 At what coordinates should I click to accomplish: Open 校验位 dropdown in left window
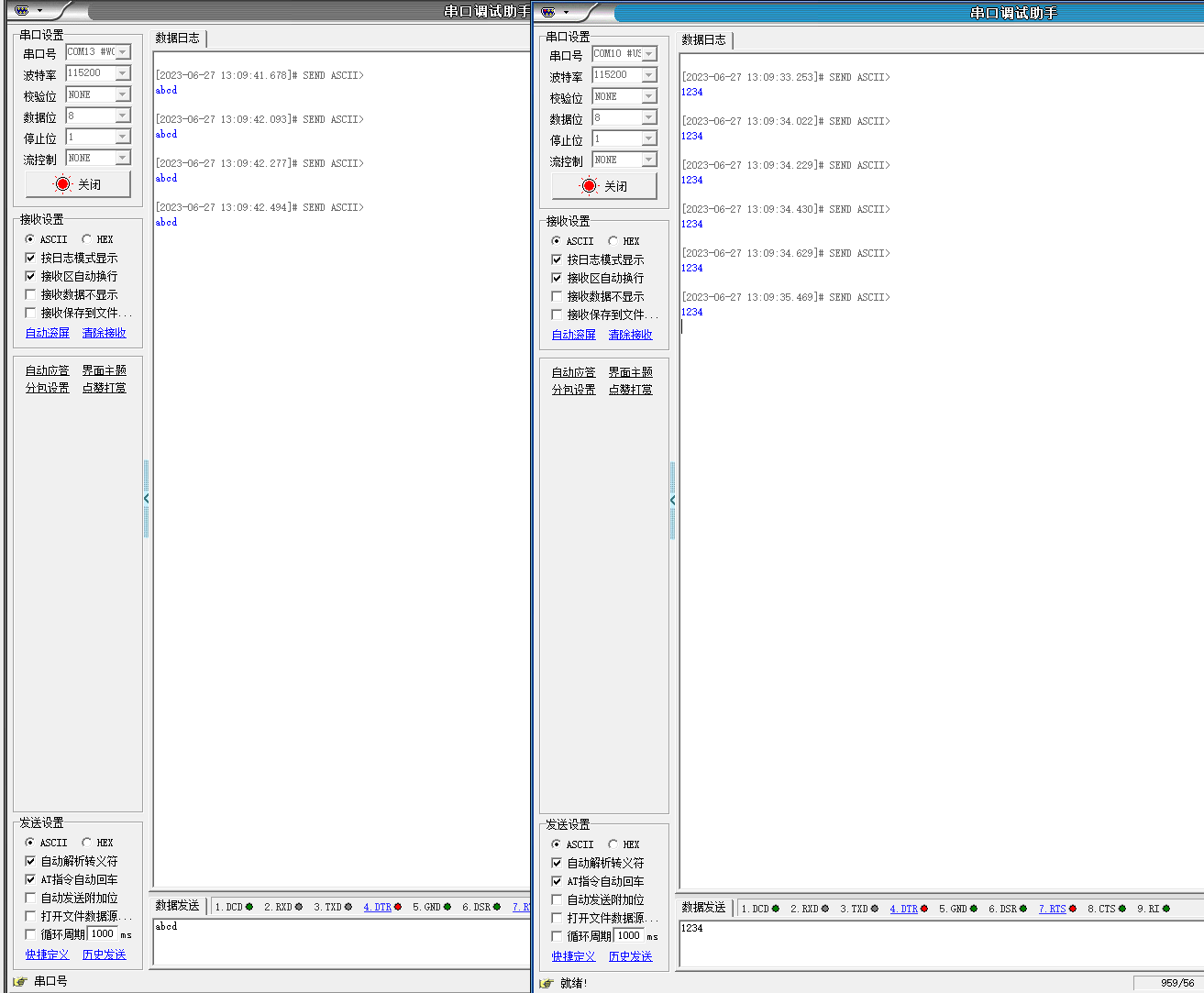point(123,94)
